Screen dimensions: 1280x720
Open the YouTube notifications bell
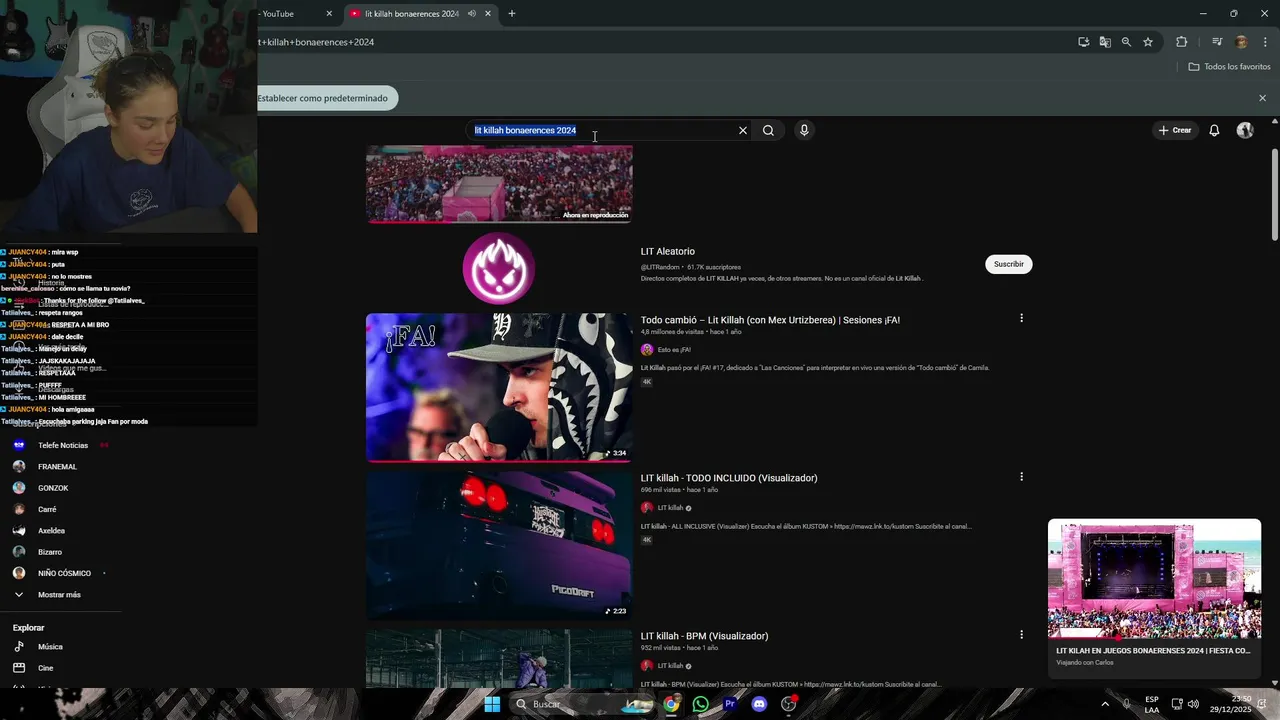[1214, 130]
